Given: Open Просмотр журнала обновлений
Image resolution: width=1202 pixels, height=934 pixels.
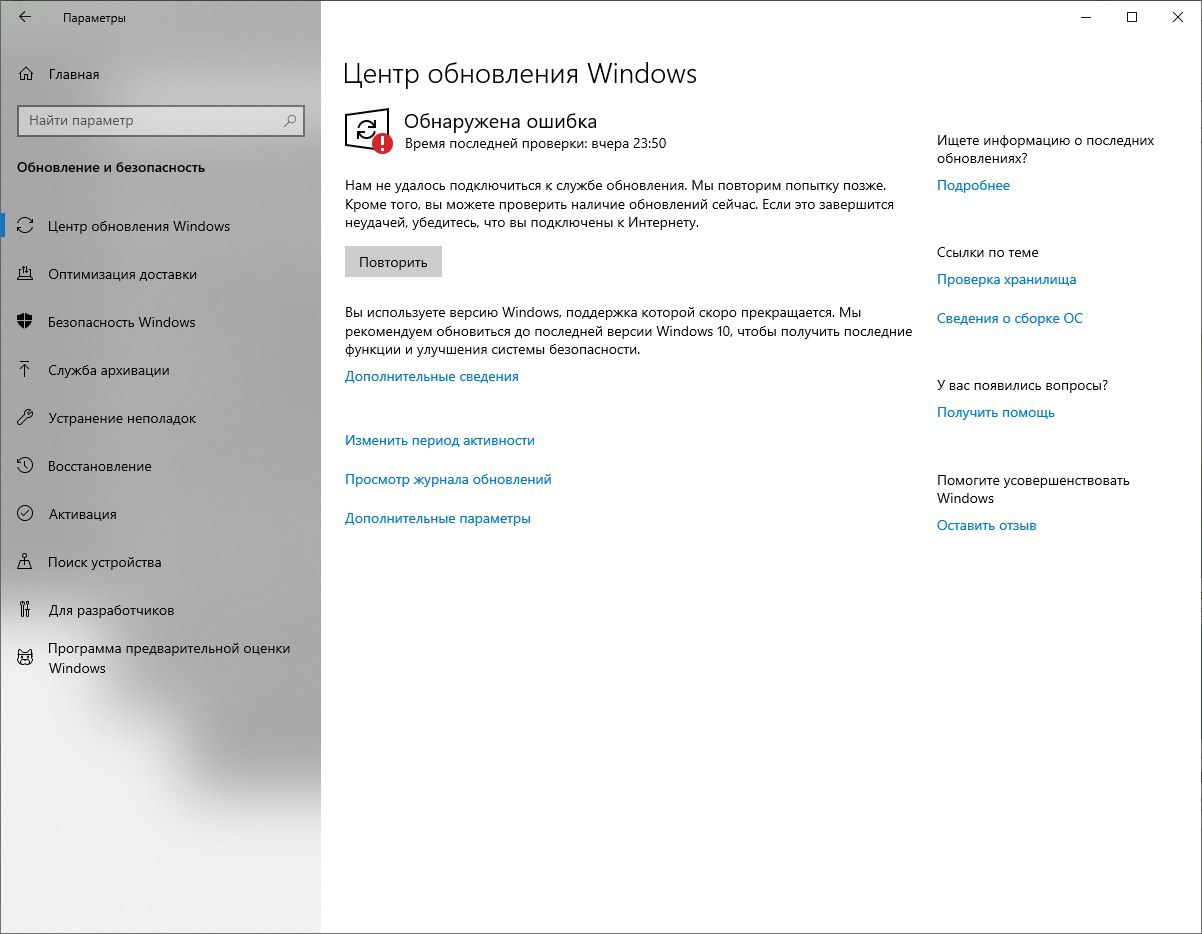Looking at the screenshot, I should point(448,480).
